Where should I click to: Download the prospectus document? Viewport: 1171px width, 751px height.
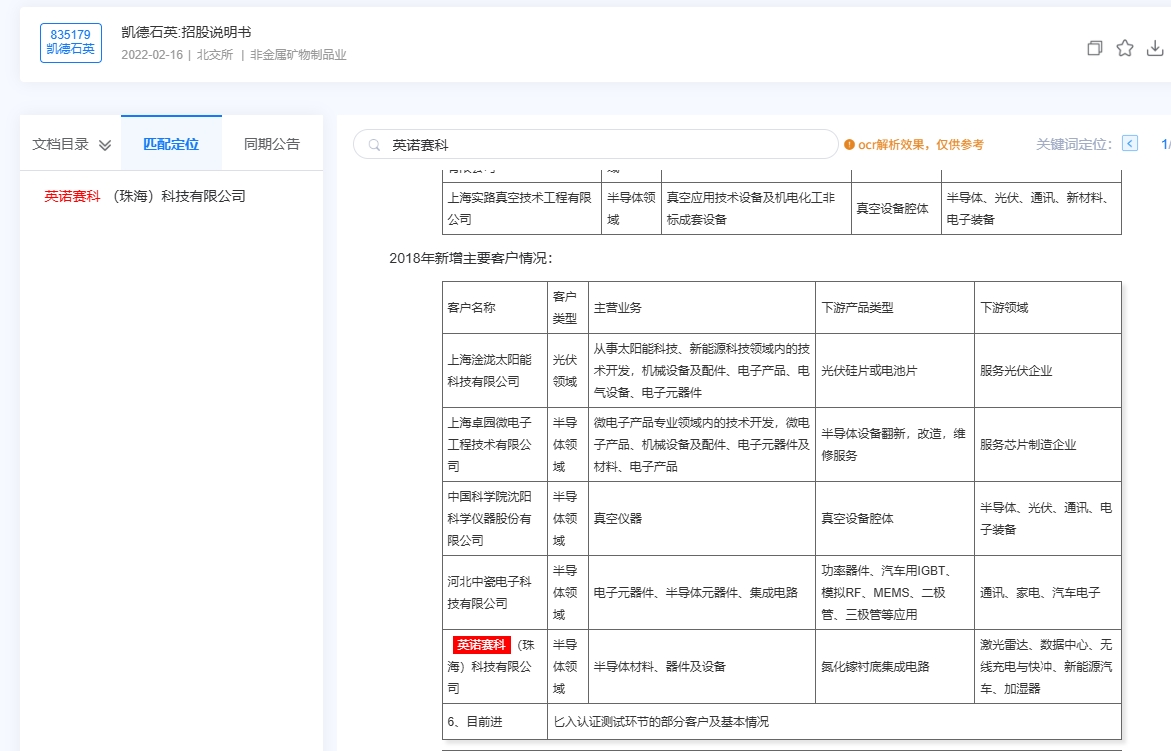(1155, 48)
